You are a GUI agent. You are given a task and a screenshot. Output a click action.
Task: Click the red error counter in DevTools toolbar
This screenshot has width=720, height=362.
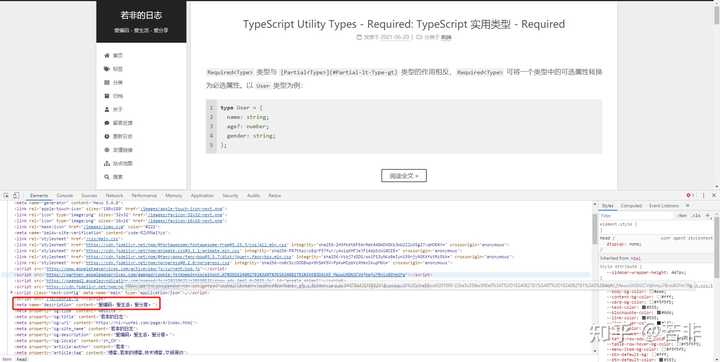(x=689, y=196)
